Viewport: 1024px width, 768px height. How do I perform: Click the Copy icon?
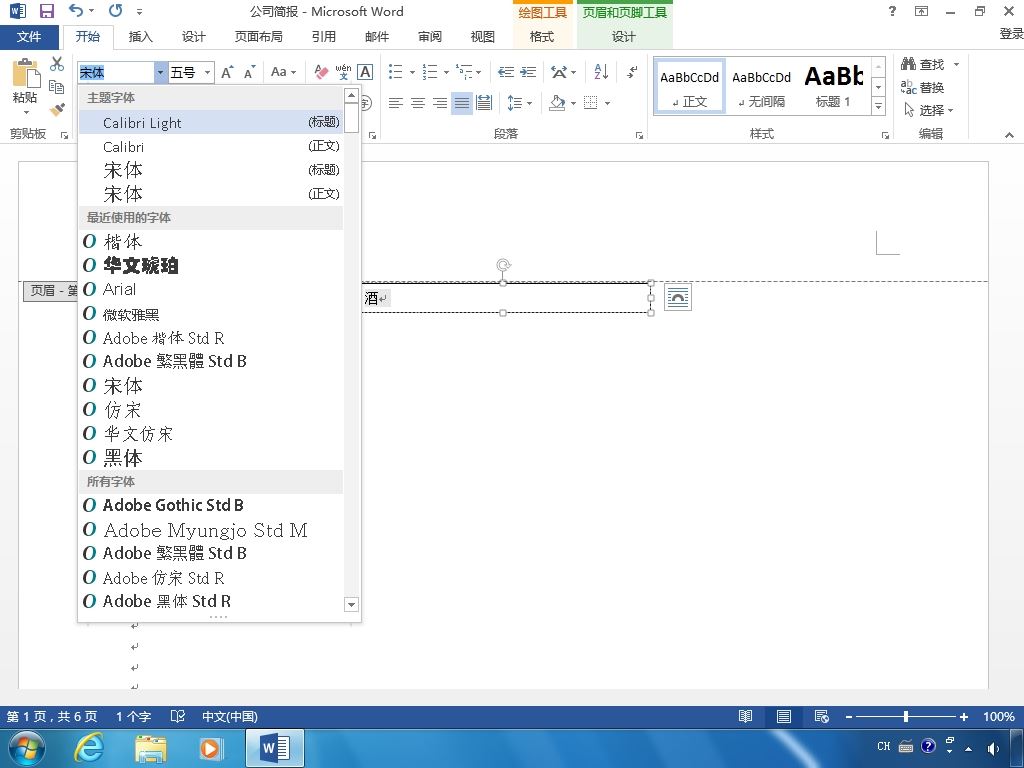point(57,86)
